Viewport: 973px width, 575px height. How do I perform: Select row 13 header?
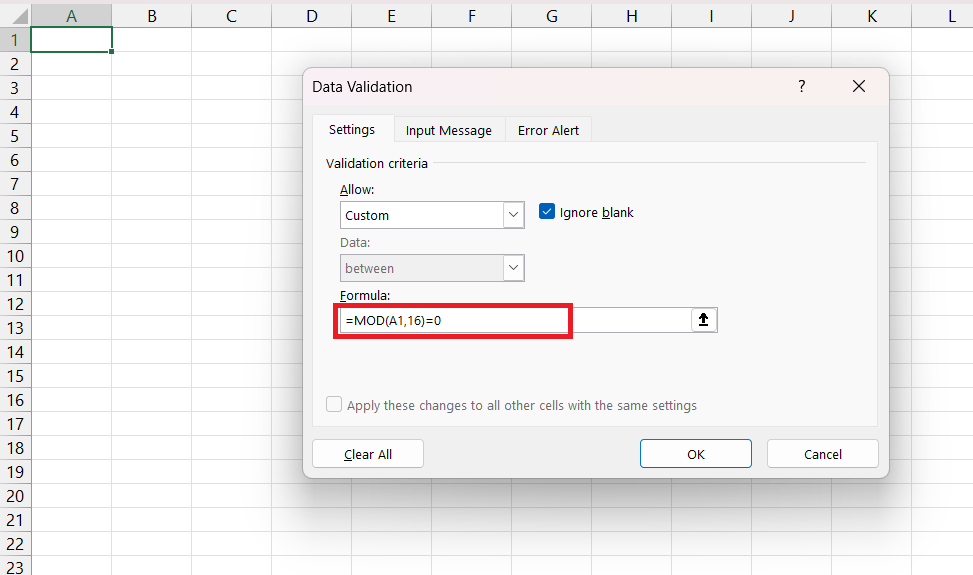point(15,328)
